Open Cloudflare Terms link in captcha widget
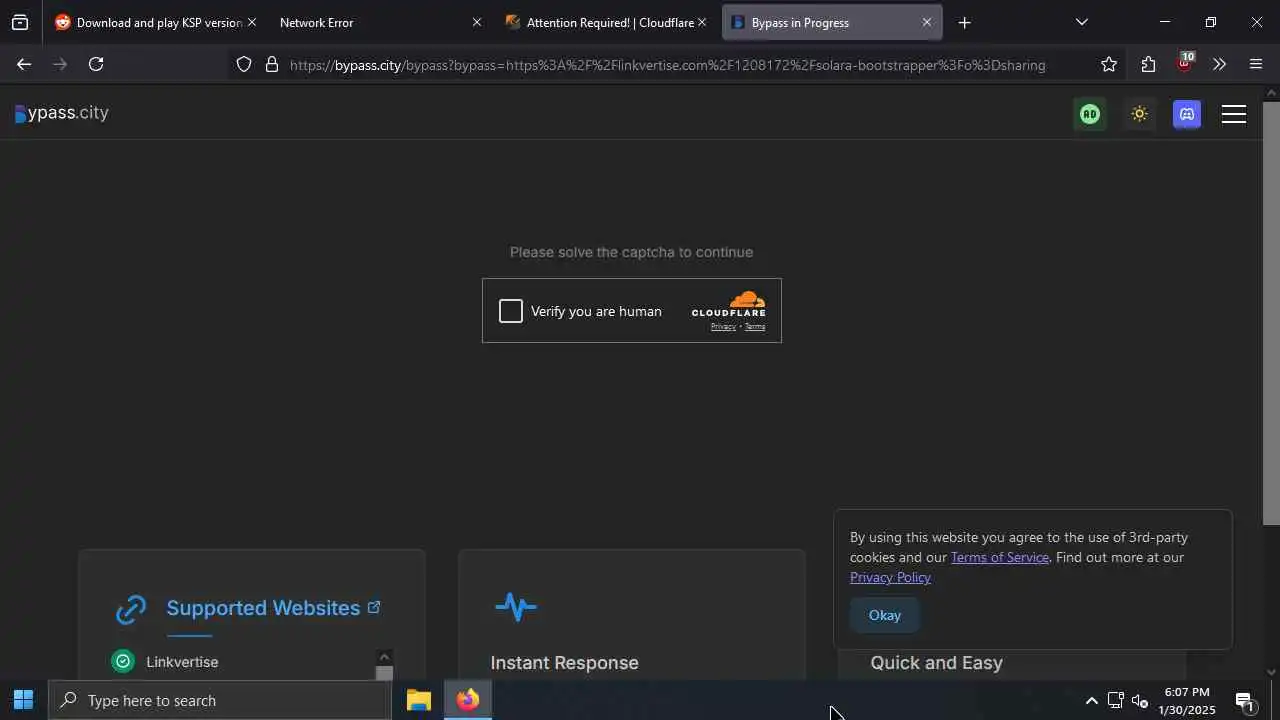 (755, 327)
